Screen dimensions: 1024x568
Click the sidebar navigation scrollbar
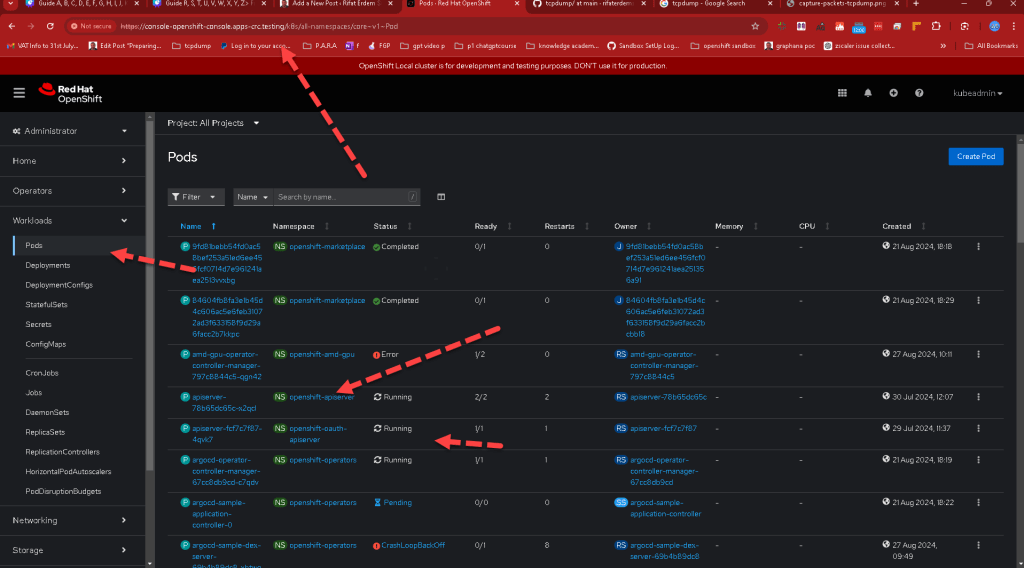[x=150, y=294]
